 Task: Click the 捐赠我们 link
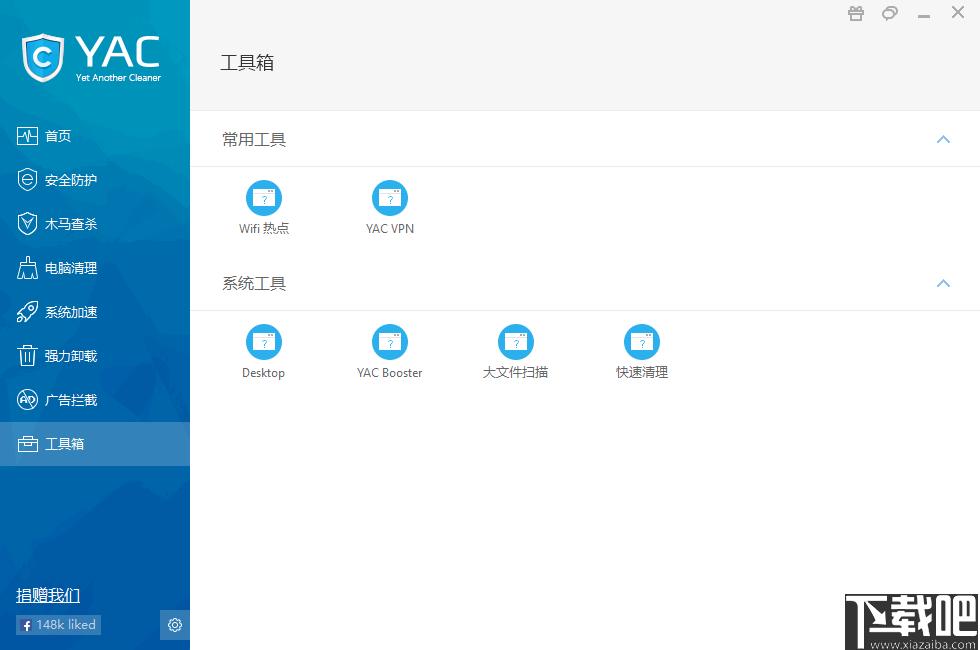48,595
